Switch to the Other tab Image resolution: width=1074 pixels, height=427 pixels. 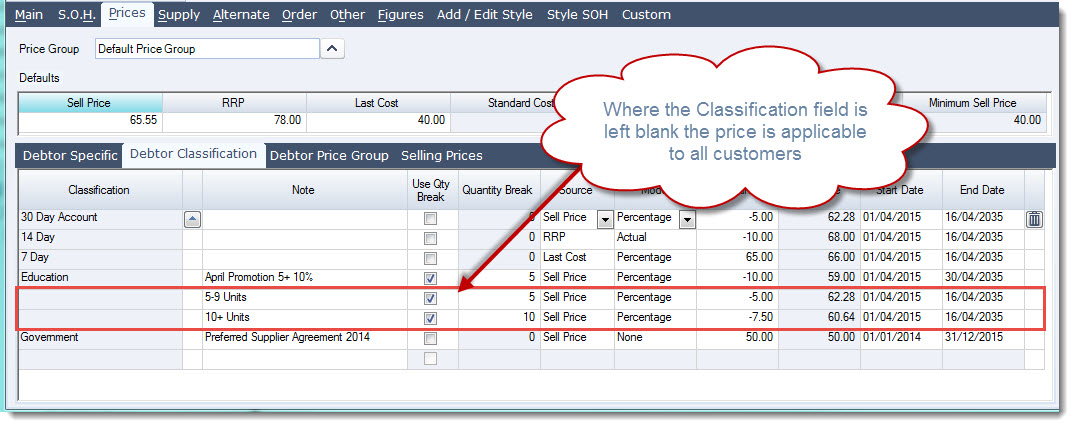point(347,14)
